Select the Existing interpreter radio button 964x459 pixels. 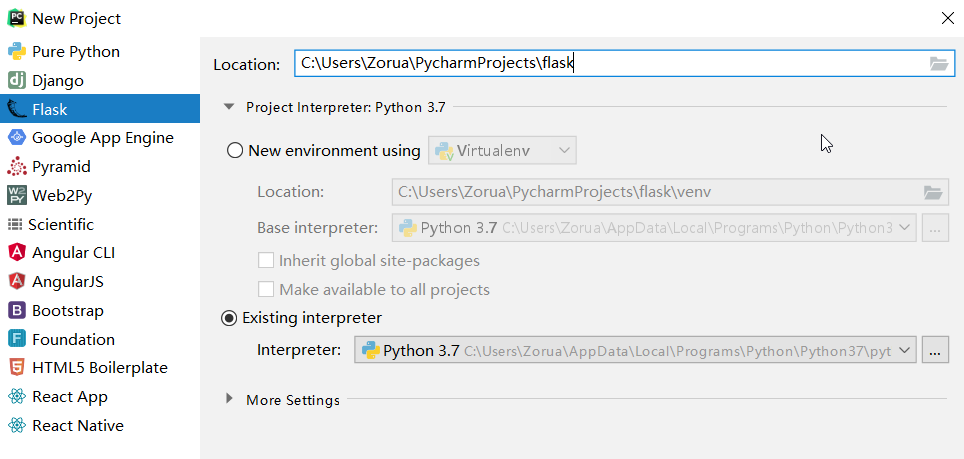tap(230, 318)
